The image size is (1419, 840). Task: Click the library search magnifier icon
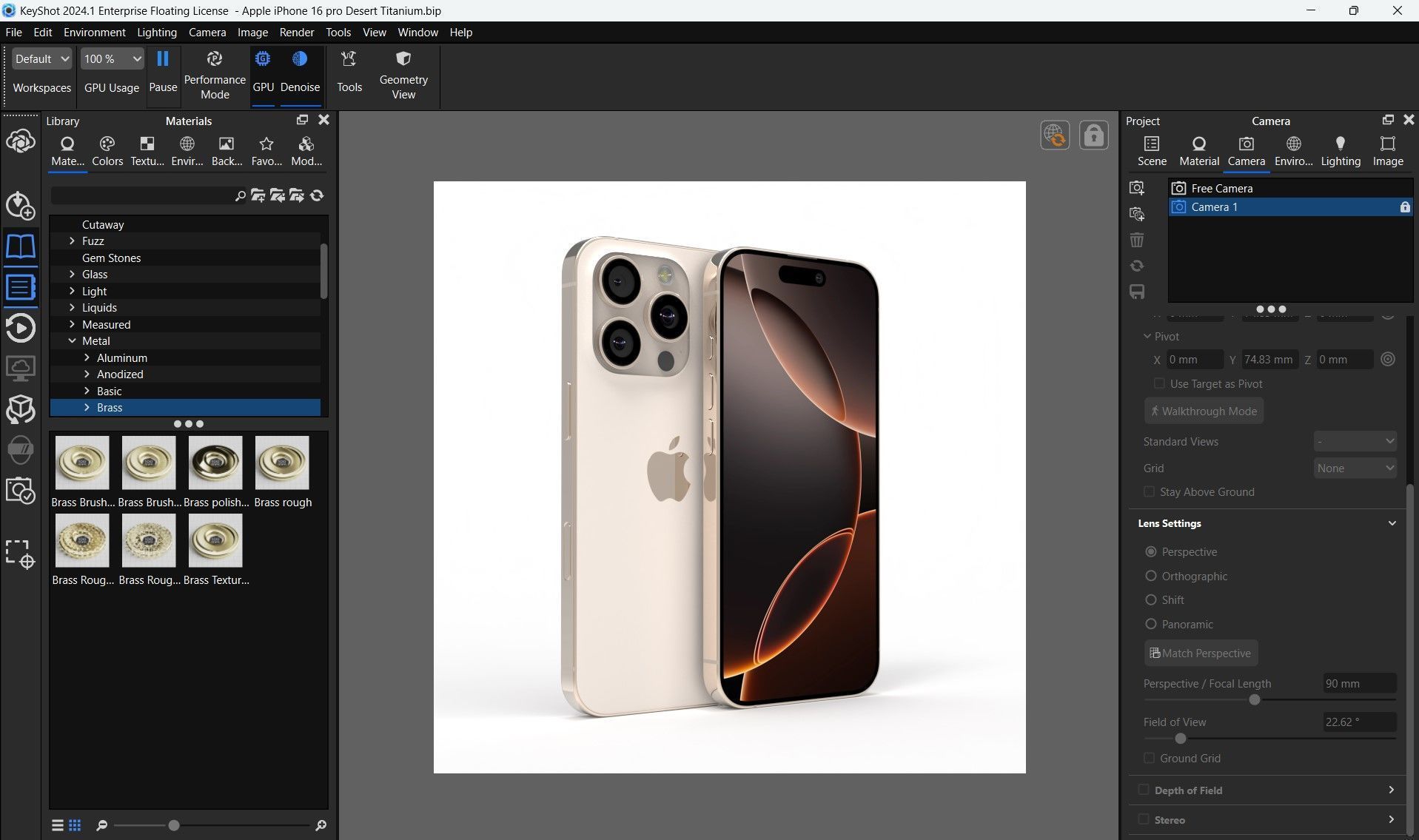(240, 196)
